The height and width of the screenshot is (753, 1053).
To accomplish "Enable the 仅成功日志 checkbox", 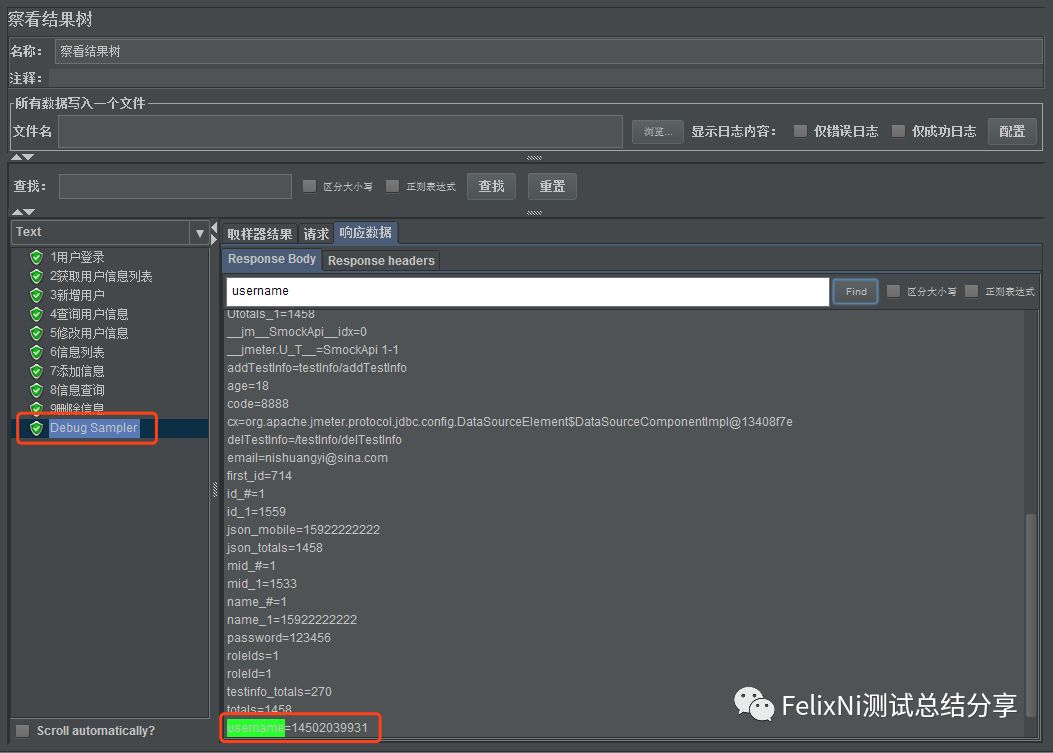I will (898, 131).
